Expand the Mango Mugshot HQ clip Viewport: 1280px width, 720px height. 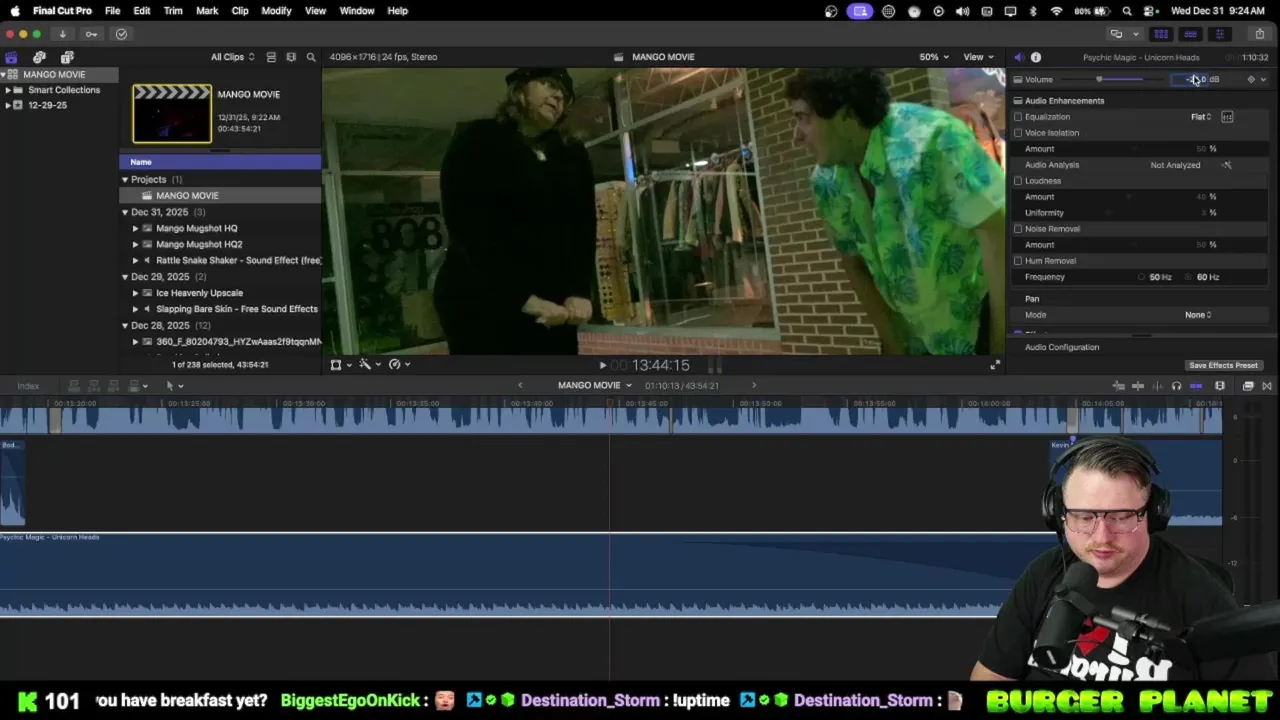click(135, 228)
